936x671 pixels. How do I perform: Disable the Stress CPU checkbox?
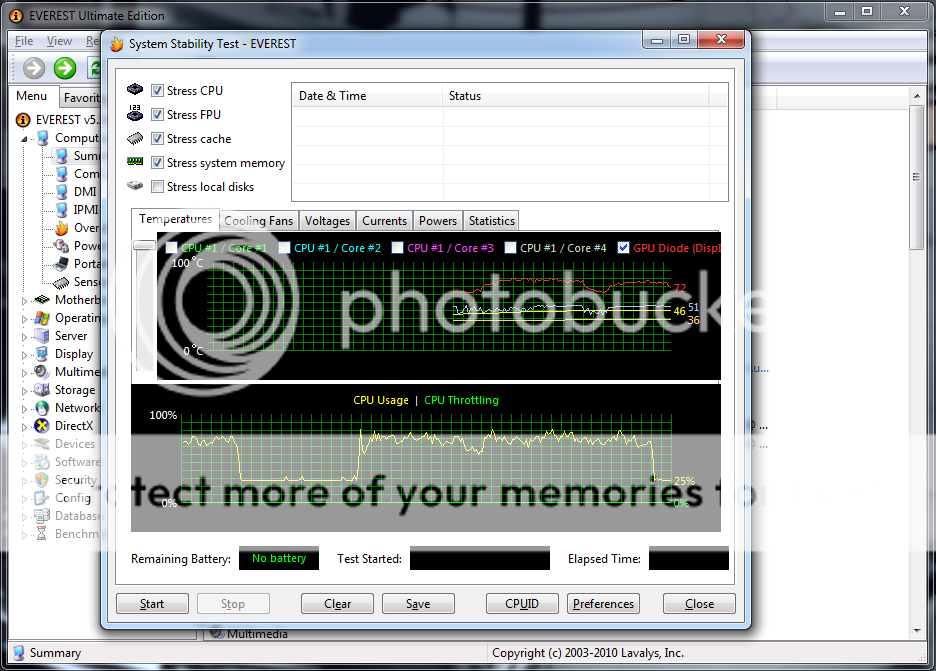click(157, 91)
